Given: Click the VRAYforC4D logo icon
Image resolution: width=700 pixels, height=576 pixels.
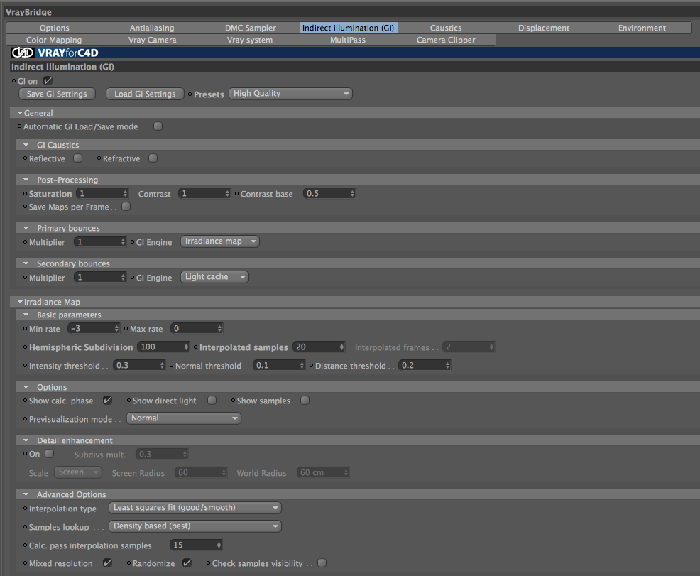Looking at the screenshot, I should click(x=22, y=53).
